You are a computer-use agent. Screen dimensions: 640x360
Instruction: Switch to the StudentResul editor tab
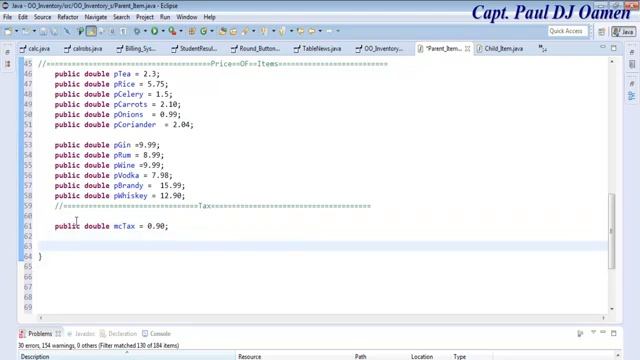coord(194,49)
